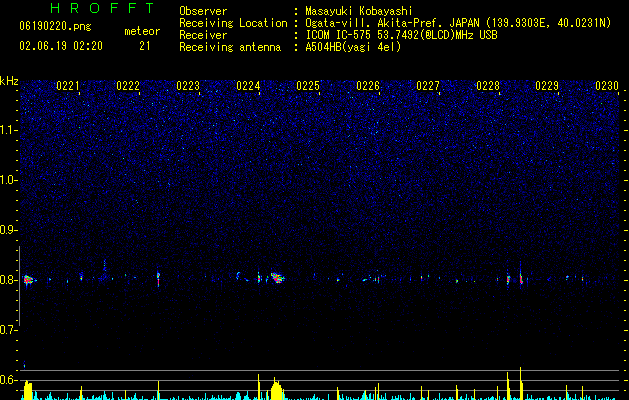Image resolution: width=629 pixels, height=400 pixels.
Task: Click the 0225 time marker
Action: pos(308,86)
